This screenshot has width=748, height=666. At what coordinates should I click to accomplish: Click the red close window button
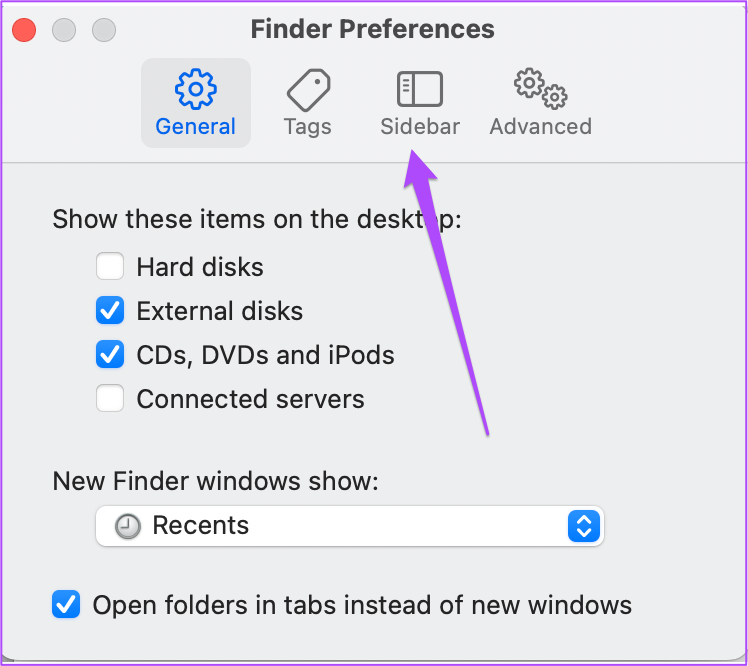pyautogui.click(x=24, y=30)
